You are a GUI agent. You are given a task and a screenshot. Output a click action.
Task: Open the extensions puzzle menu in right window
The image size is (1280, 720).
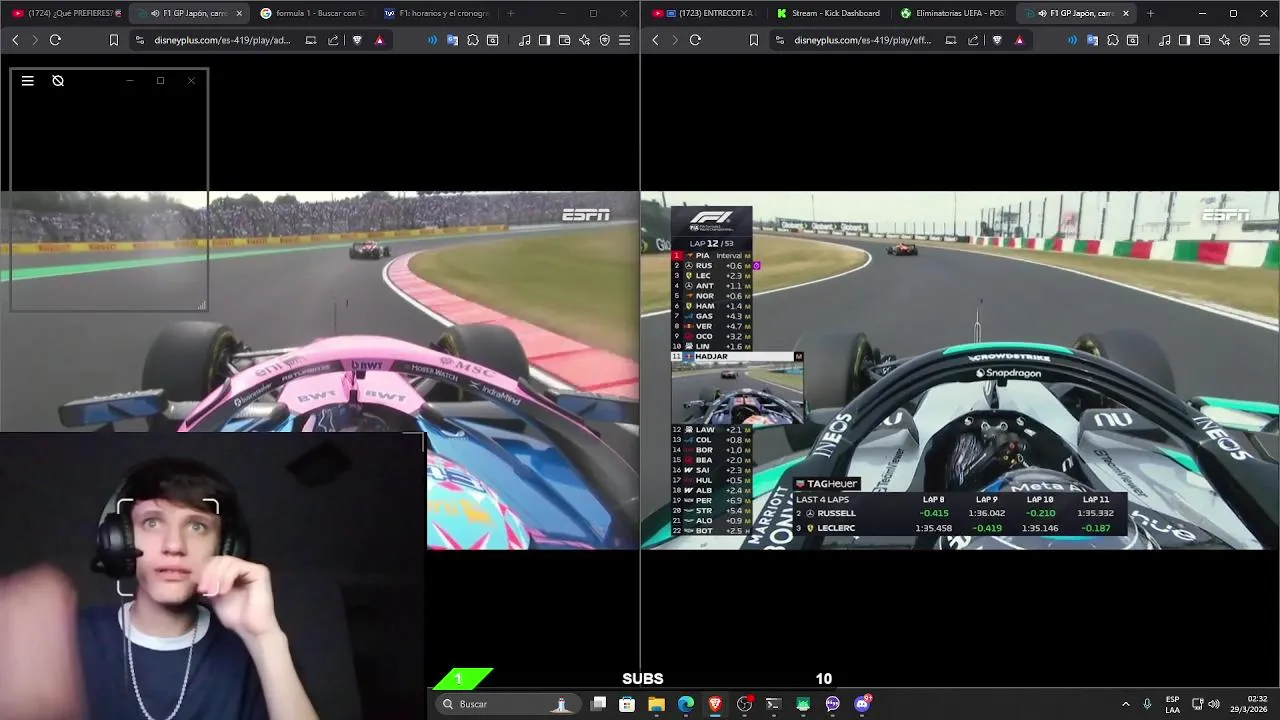pos(1113,40)
